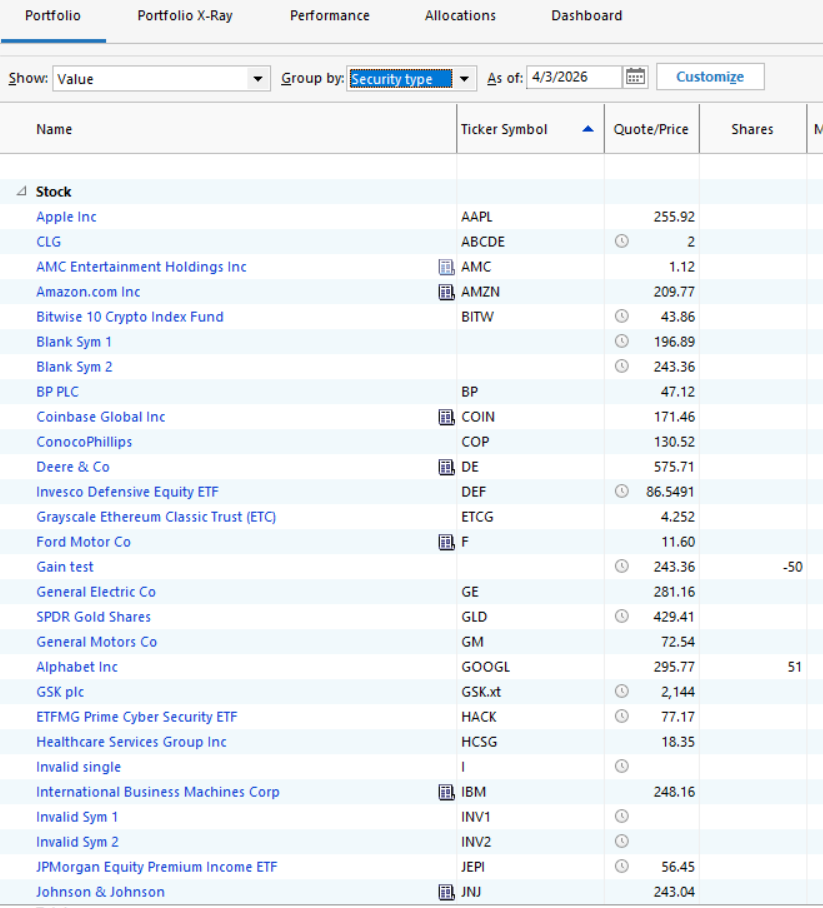This screenshot has height=908, width=823.
Task: Click clock icon in CLG price cell
Action: (x=621, y=241)
